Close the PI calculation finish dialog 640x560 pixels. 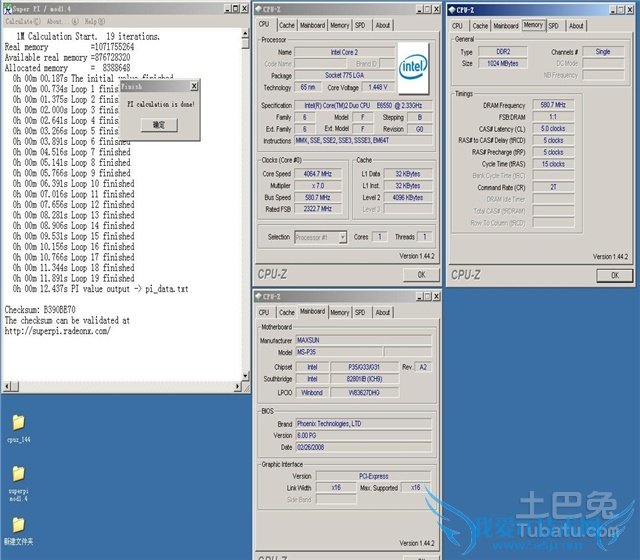194,87
